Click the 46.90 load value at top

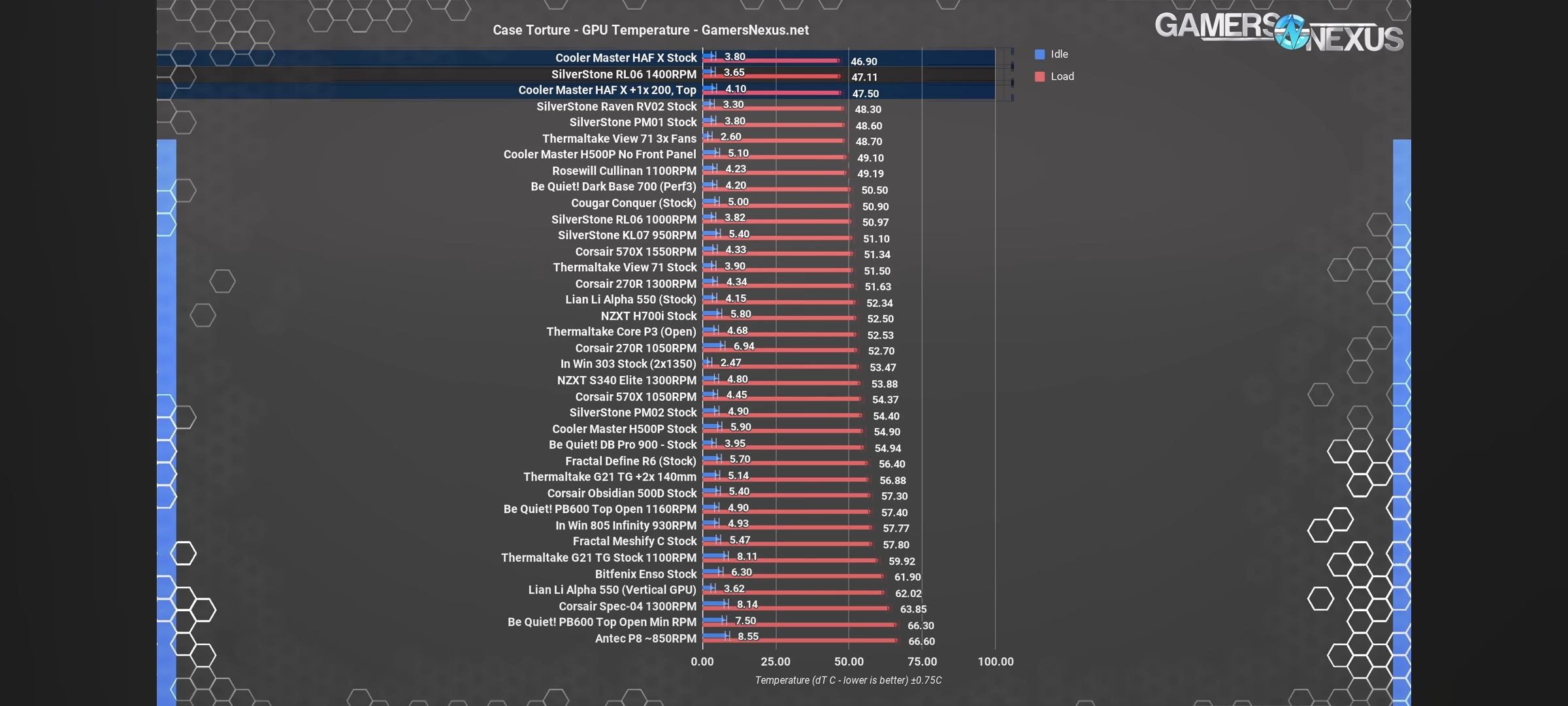[x=864, y=61]
